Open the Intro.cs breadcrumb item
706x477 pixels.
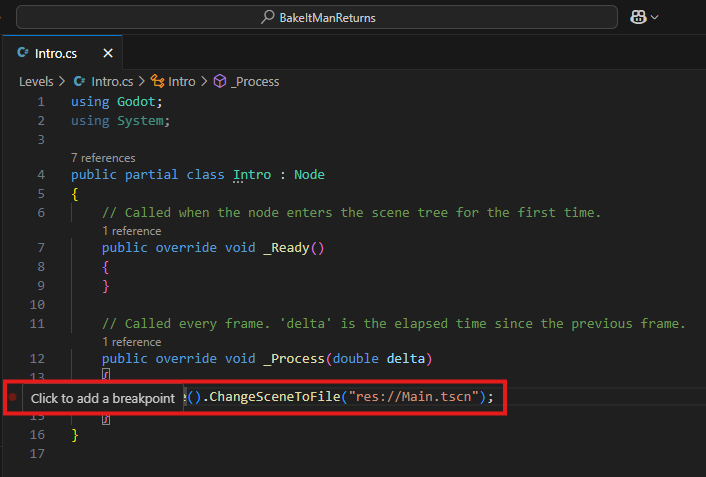coord(112,82)
